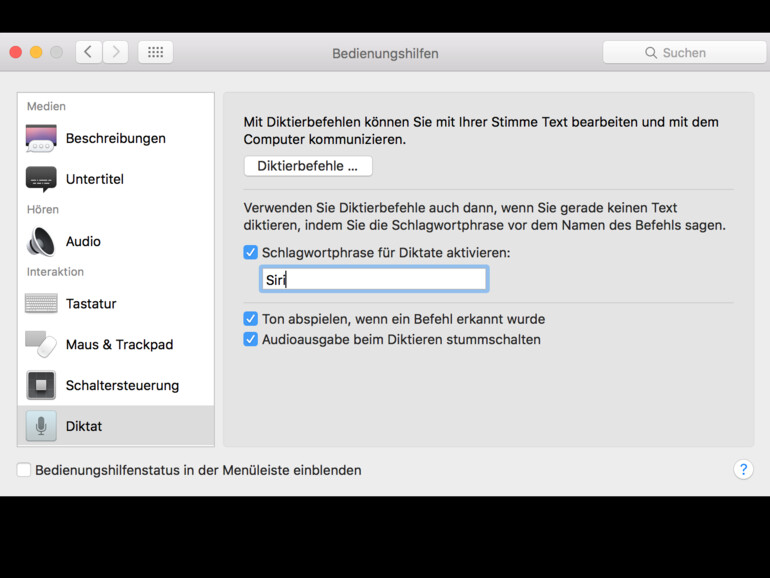Toggle Audioausgabe beim Diktieren stummschalten
Screen dimensions: 770x578
[250, 339]
